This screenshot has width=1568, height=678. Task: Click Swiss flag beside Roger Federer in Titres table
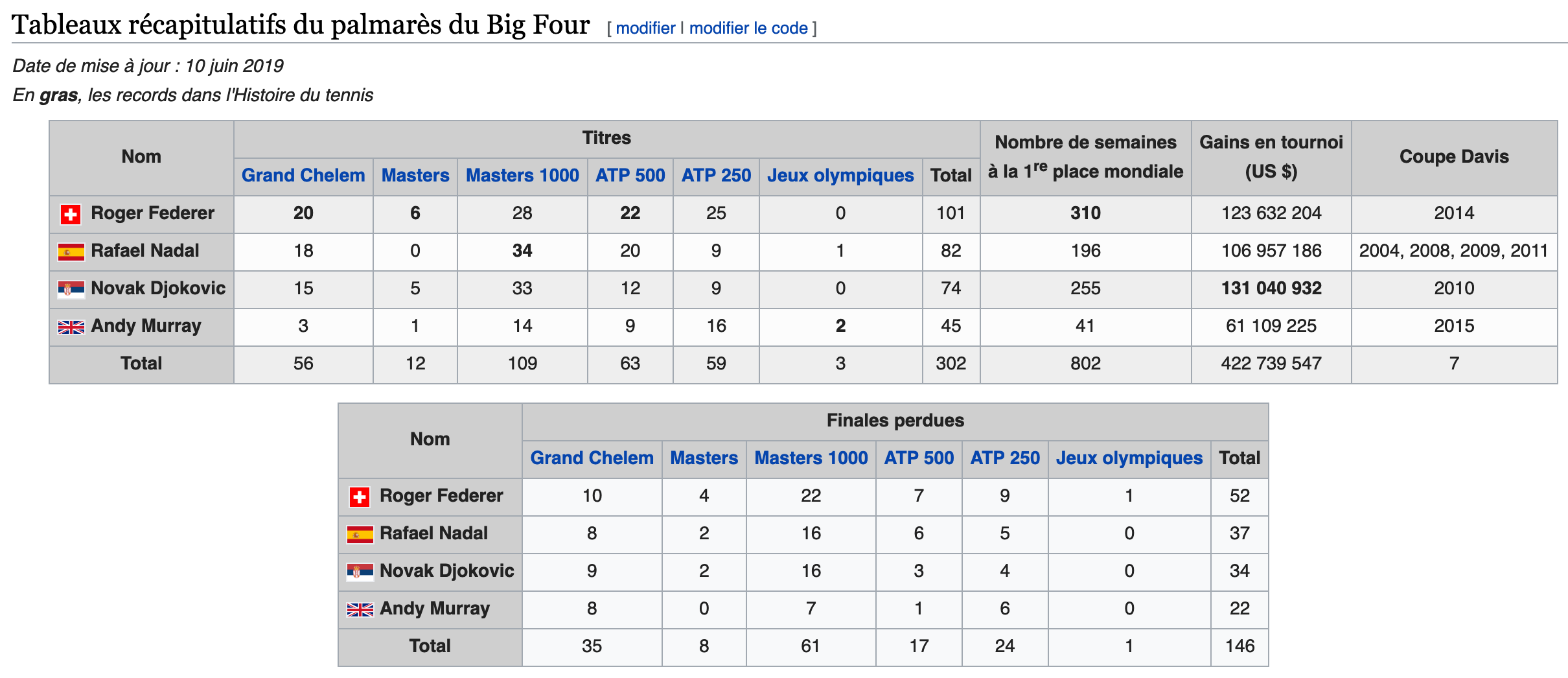coord(71,214)
